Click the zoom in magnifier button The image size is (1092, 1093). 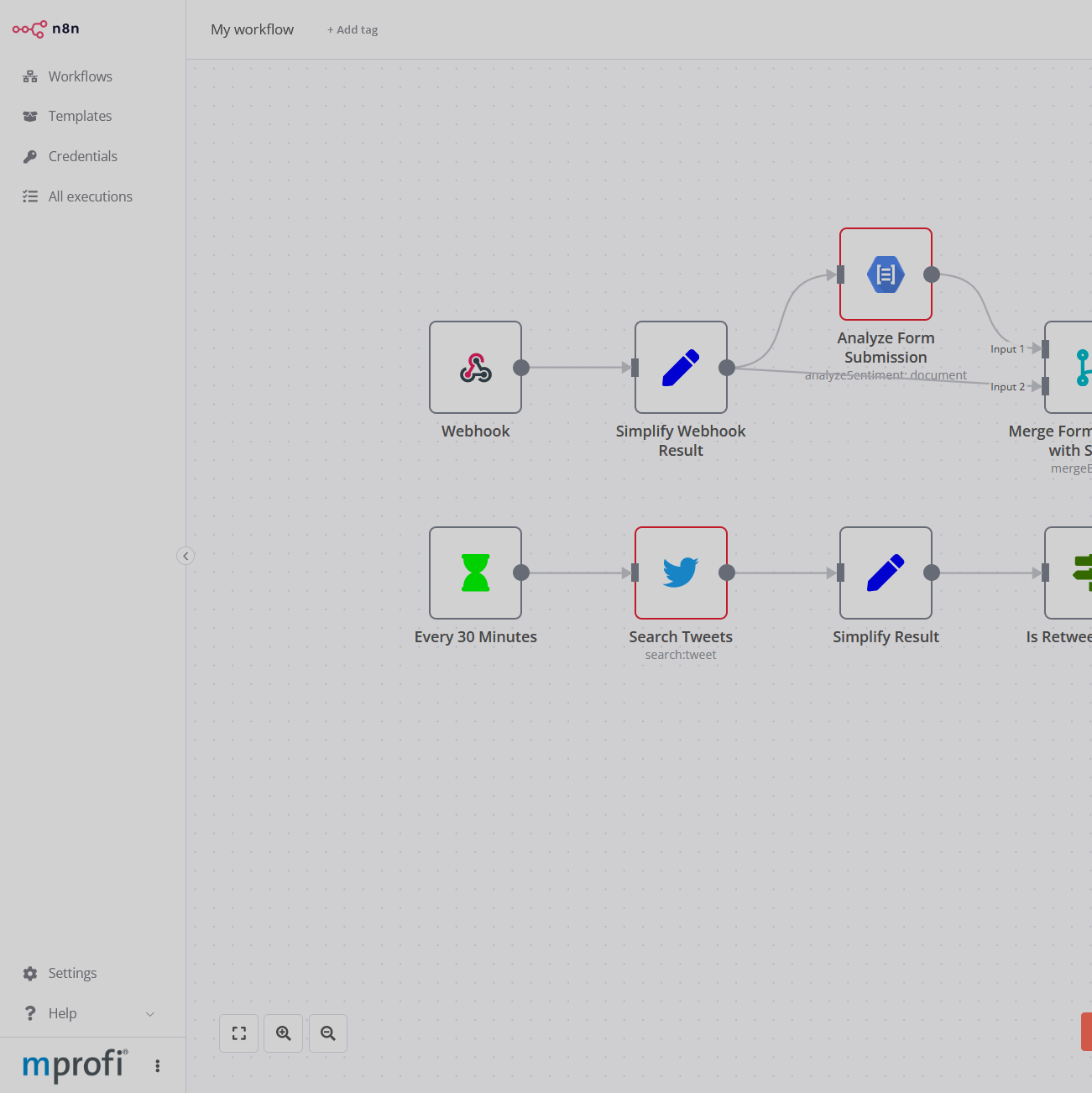pyautogui.click(x=284, y=1033)
